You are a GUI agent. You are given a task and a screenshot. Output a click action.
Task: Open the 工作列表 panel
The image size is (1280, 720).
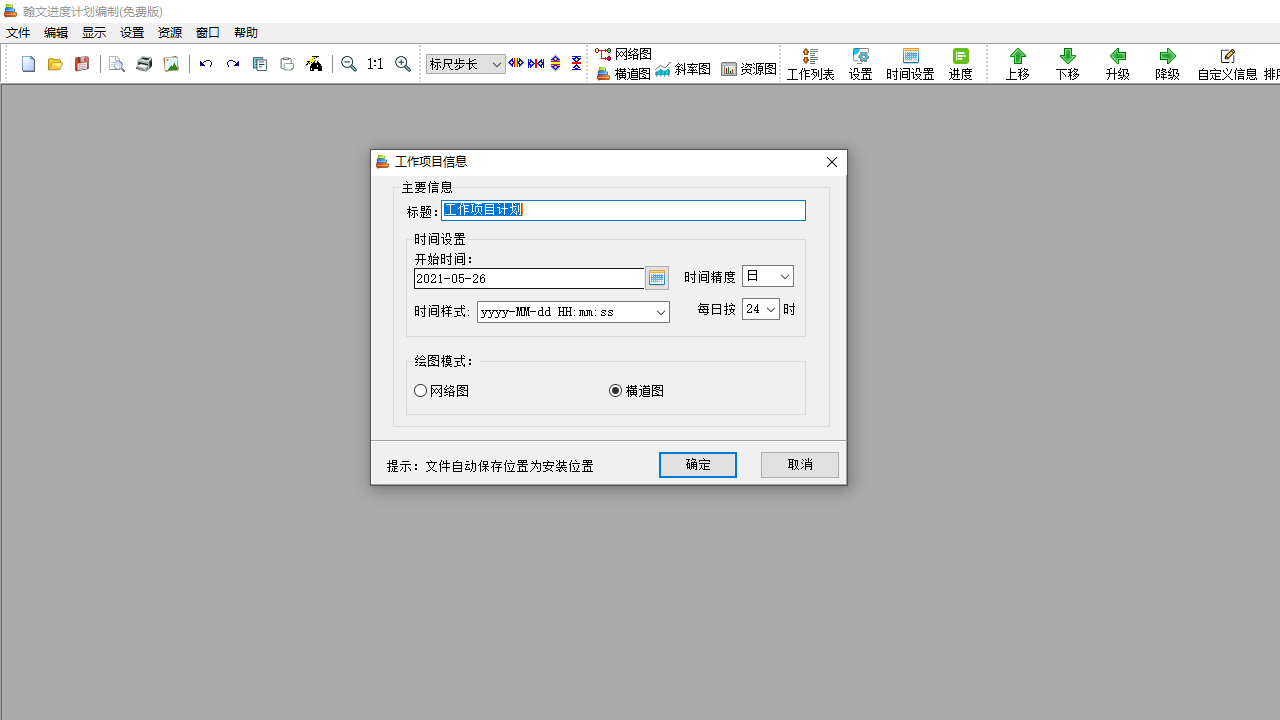pos(810,63)
